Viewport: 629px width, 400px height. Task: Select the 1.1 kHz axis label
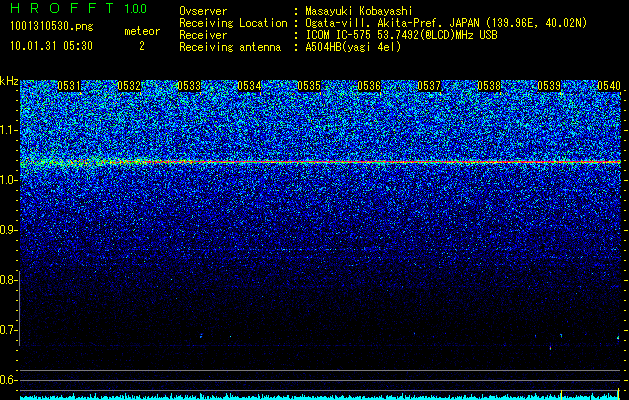tap(8, 130)
